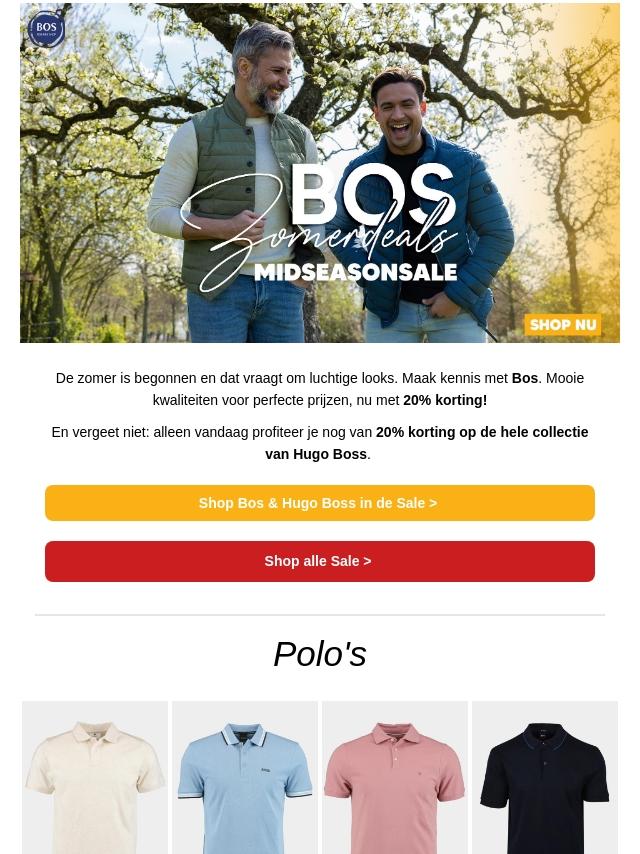The image size is (640, 854).
Task: Select the pink polo shirt thumbnail
Action: tap(395, 777)
